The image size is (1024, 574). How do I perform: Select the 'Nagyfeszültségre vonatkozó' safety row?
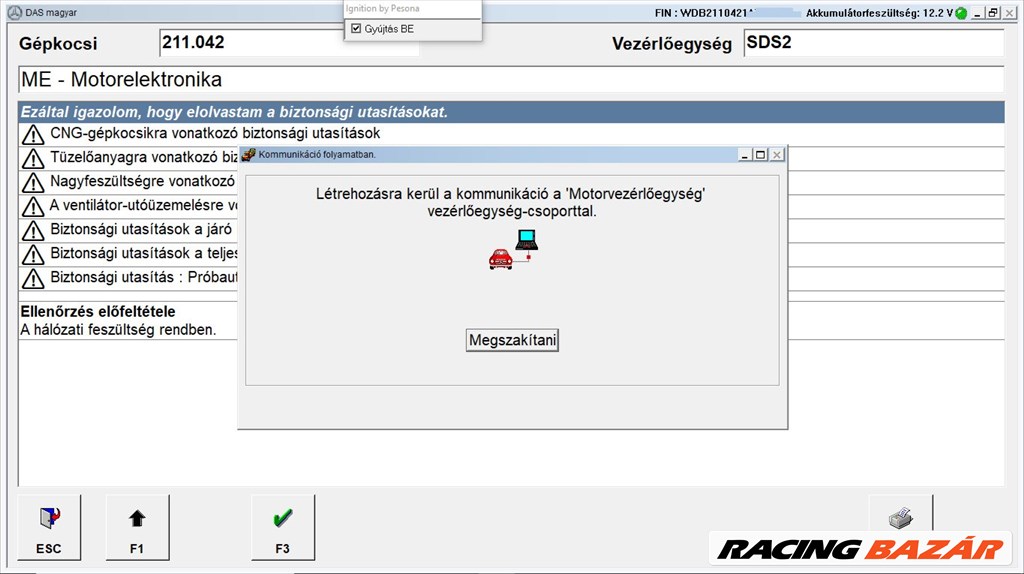click(x=129, y=182)
